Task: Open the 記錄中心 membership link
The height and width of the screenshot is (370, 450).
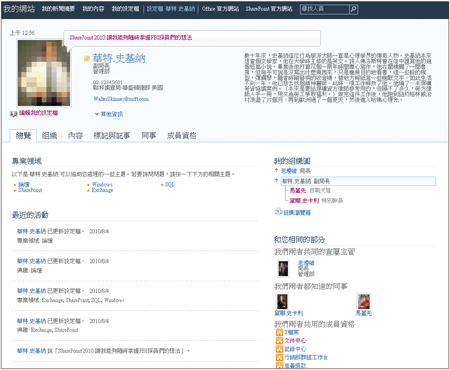Action: [295, 349]
